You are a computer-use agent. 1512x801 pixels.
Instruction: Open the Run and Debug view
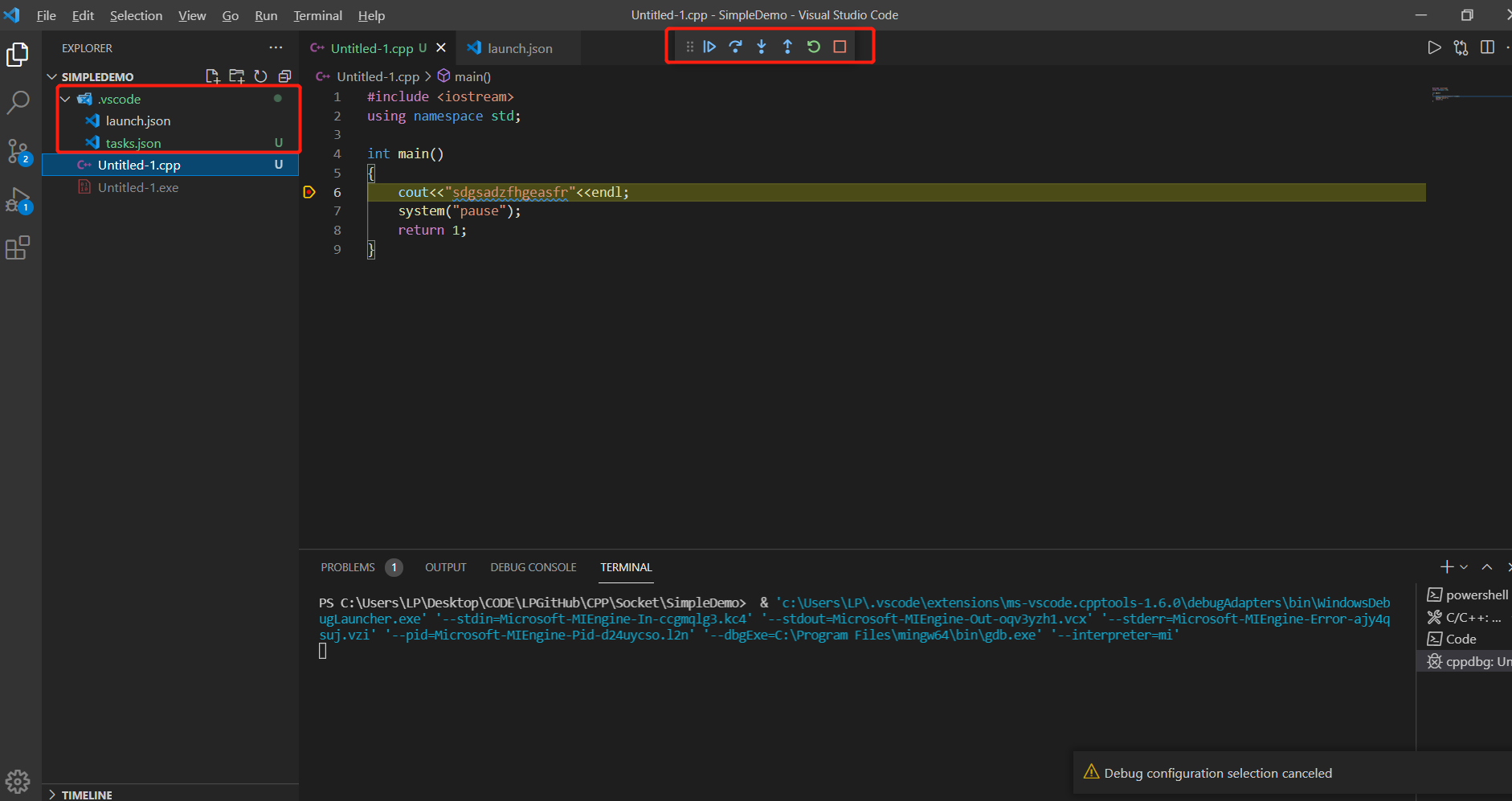[x=18, y=200]
